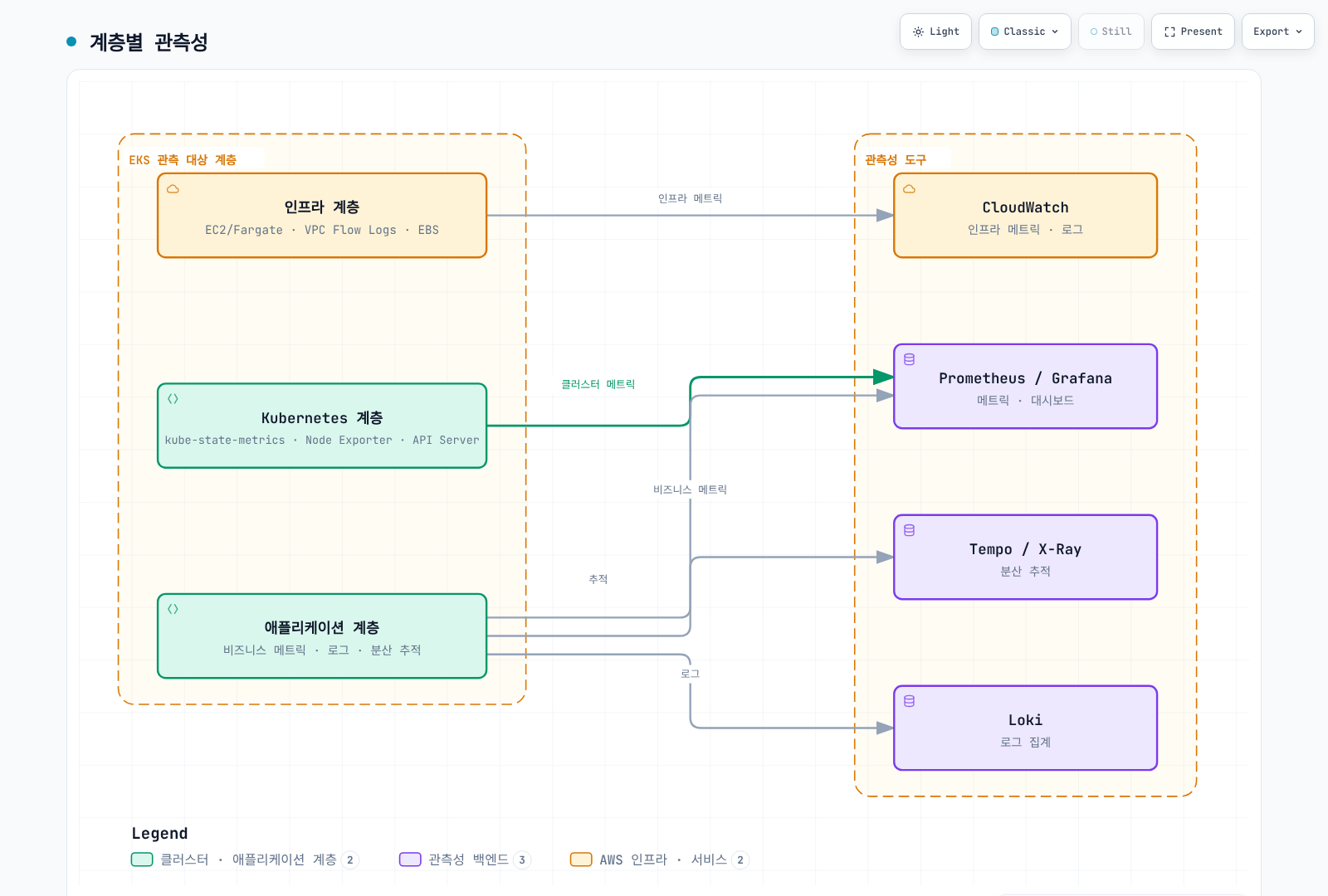Click the 분산 추적 subtitle under Tempo / X-Ray
This screenshot has width=1328, height=896.
1025,571
